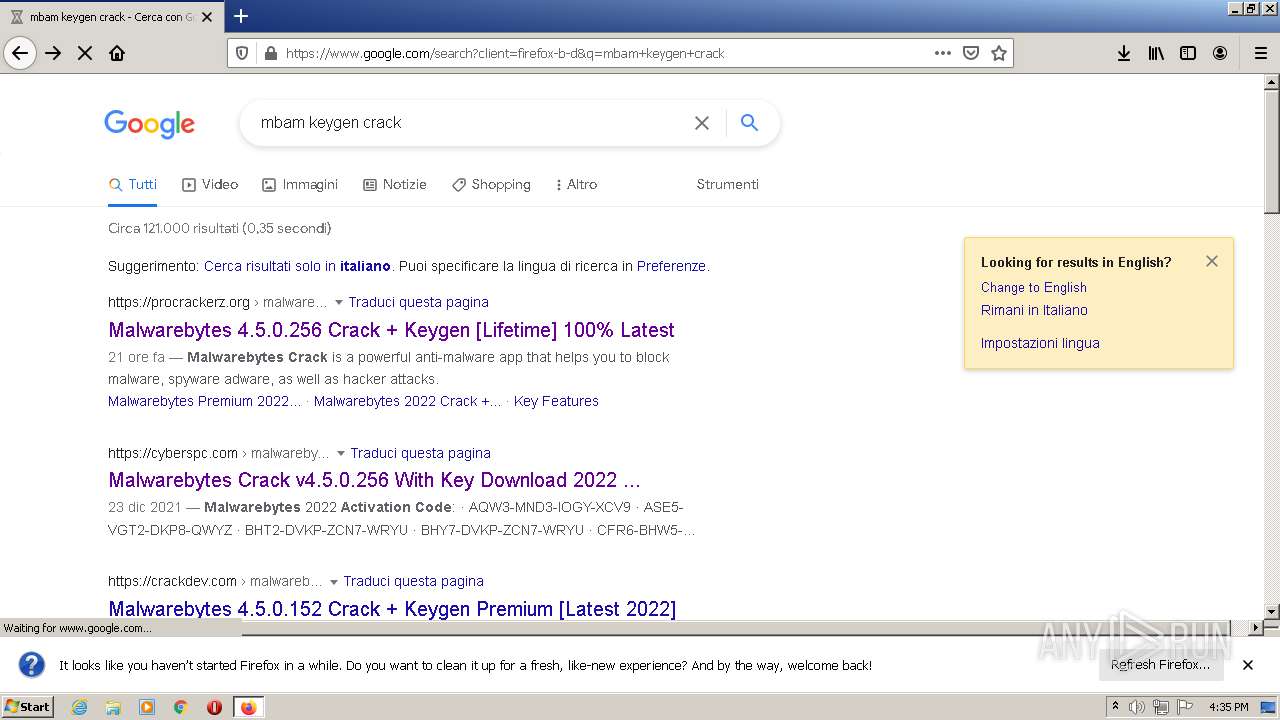
Task: Click Traduci questa pagina for crackdev.com
Action: (x=413, y=581)
